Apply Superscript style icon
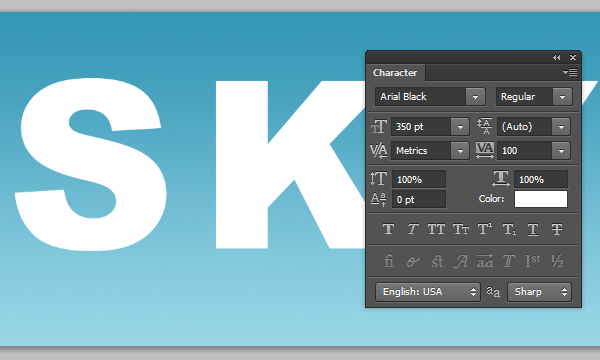The height and width of the screenshot is (360, 600). pyautogui.click(x=485, y=229)
